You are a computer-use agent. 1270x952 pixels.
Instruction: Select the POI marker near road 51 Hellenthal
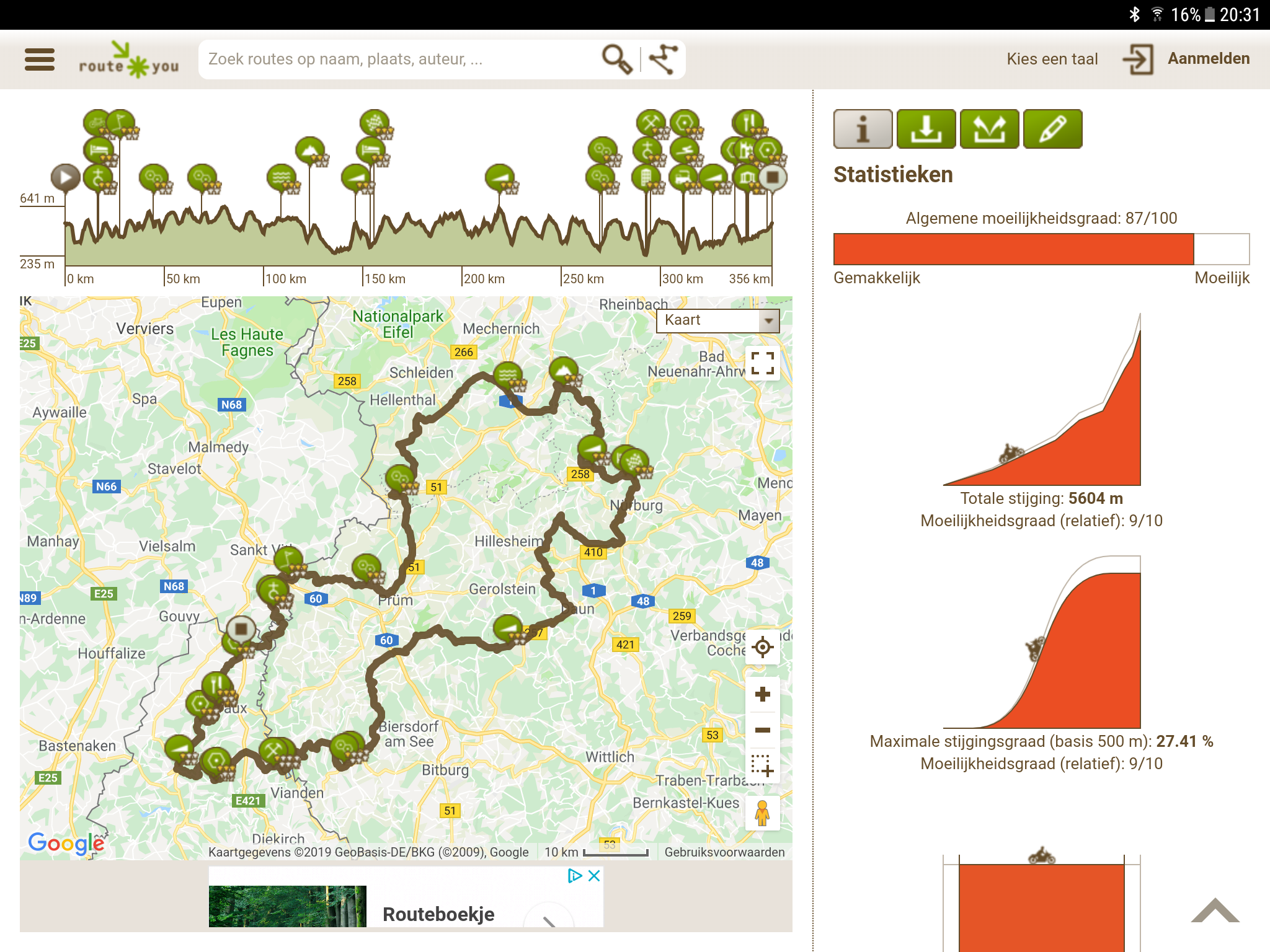click(x=400, y=478)
